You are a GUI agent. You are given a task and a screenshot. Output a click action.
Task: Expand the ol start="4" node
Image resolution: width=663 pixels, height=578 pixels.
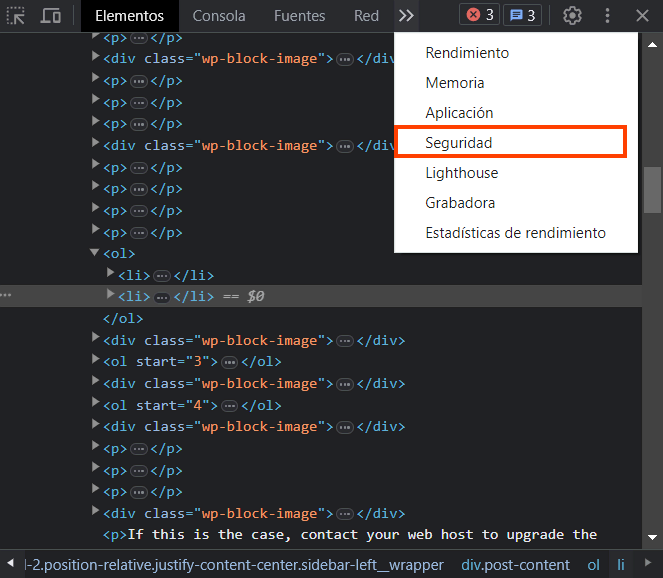95,405
